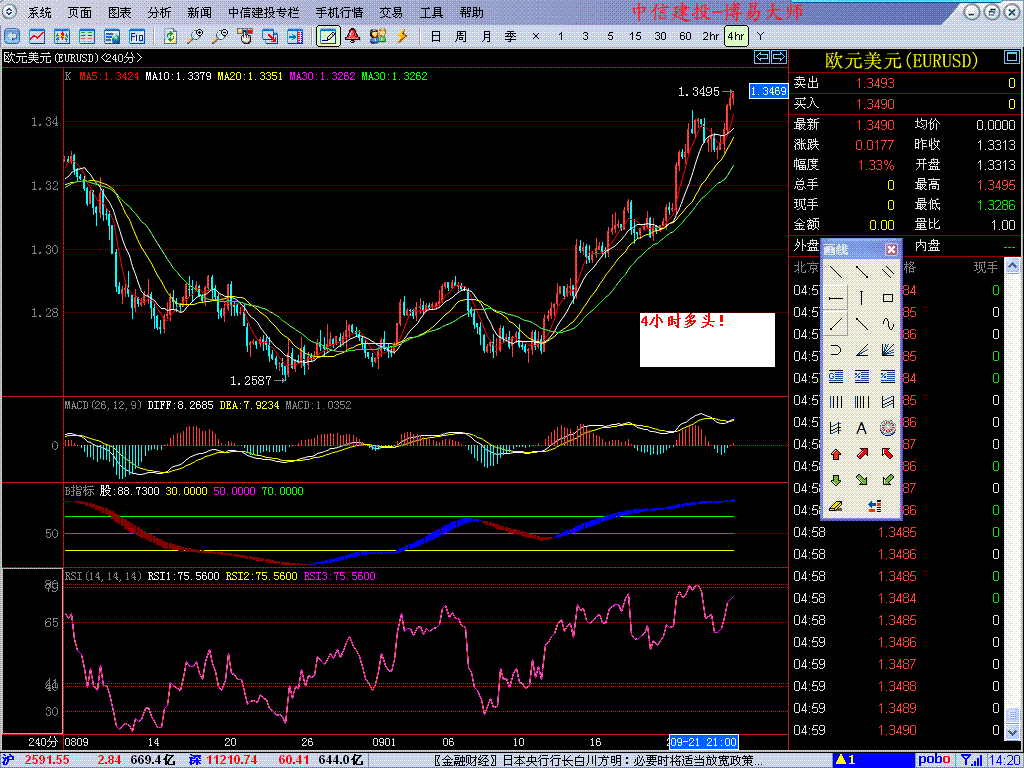Image resolution: width=1024 pixels, height=768 pixels.
Task: Insert a red up arrow marker
Action: point(835,454)
